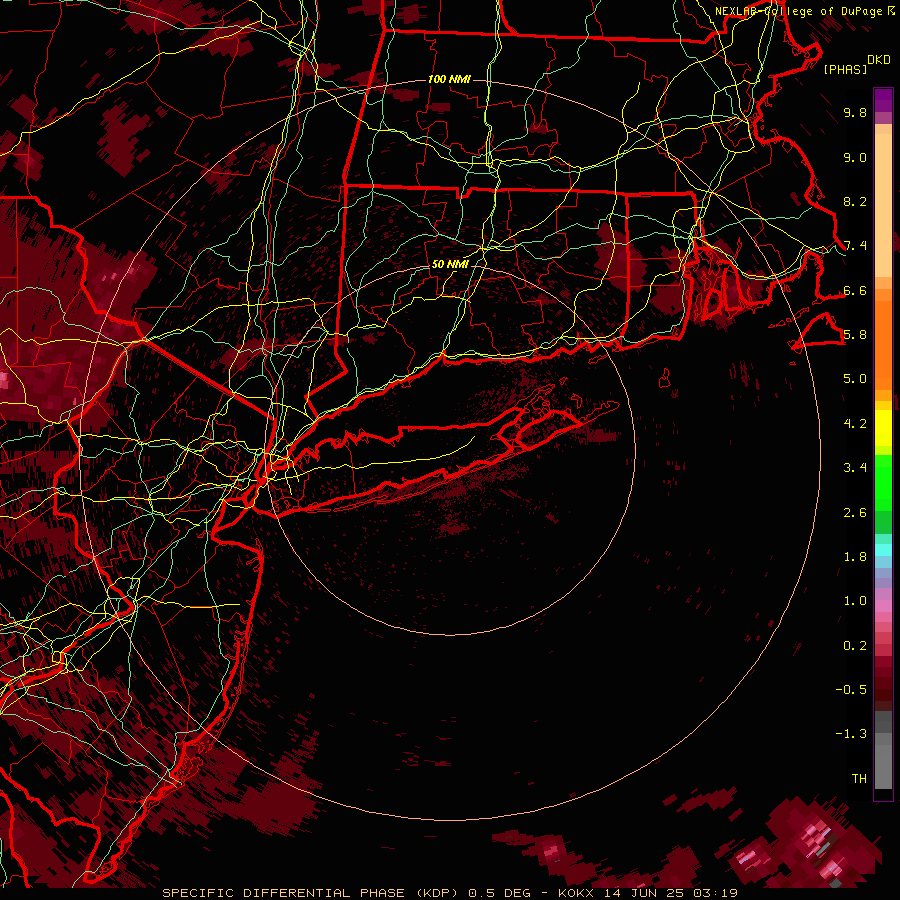The image size is (900, 900).
Task: Click the 50 NMI range ring label
Action: tap(450, 265)
